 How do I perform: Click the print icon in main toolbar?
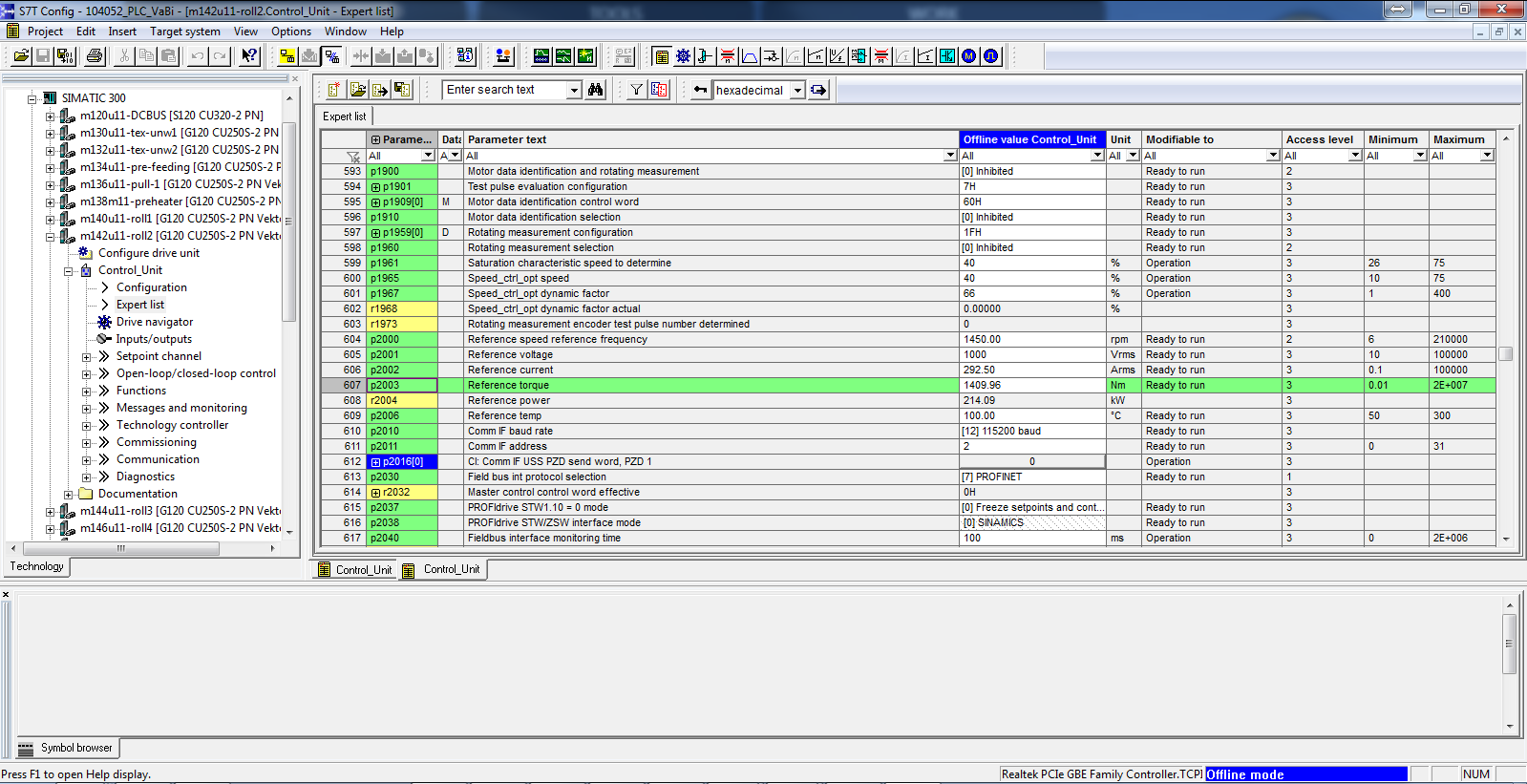tap(95, 56)
